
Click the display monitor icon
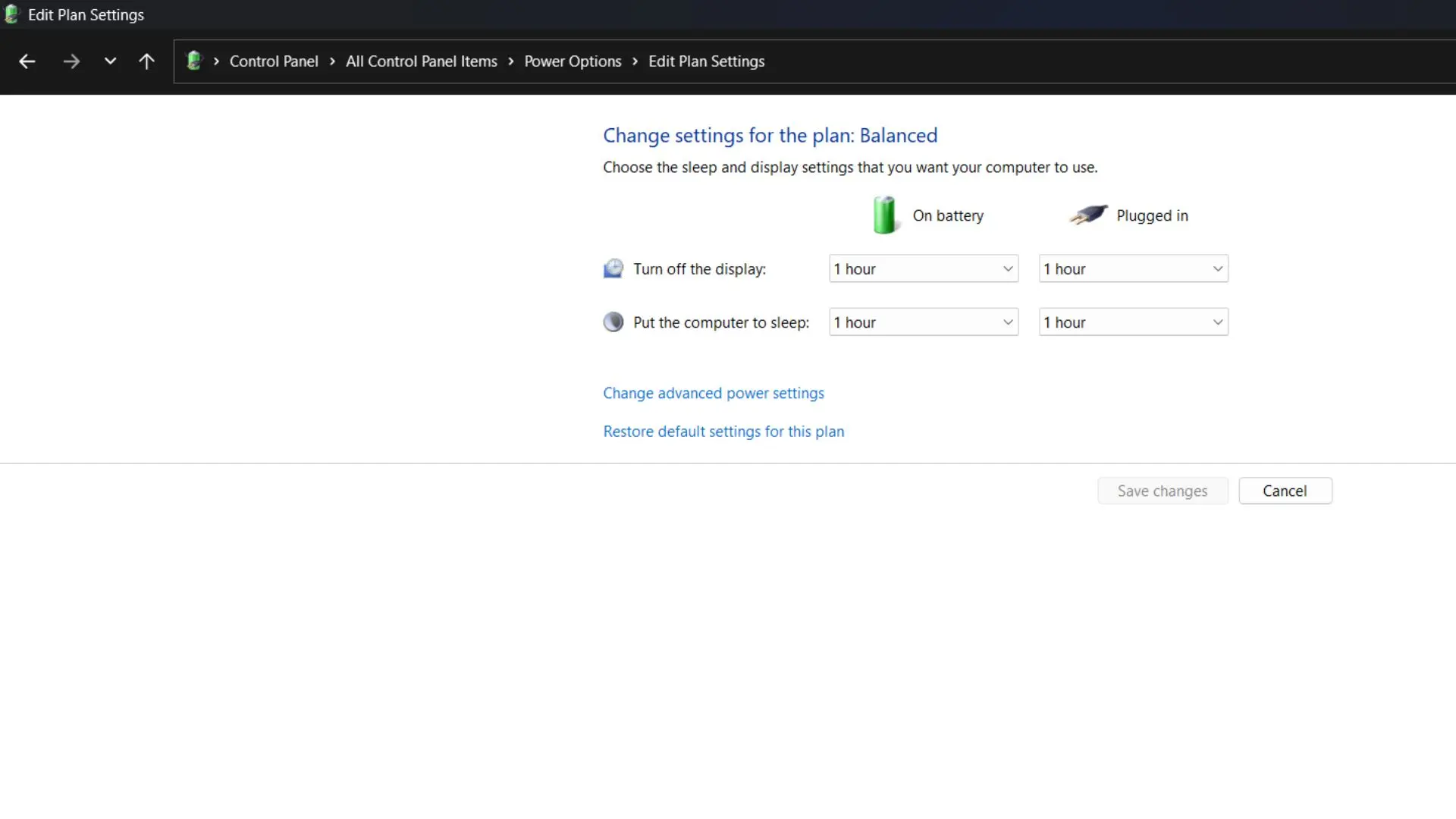[613, 268]
